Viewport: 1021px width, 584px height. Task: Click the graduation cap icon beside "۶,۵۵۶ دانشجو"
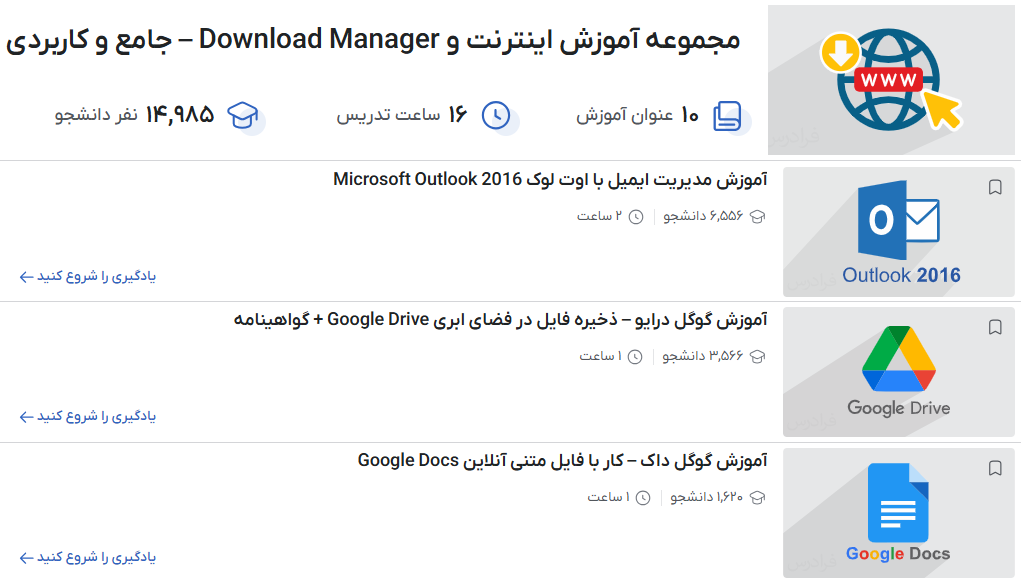[x=756, y=215]
